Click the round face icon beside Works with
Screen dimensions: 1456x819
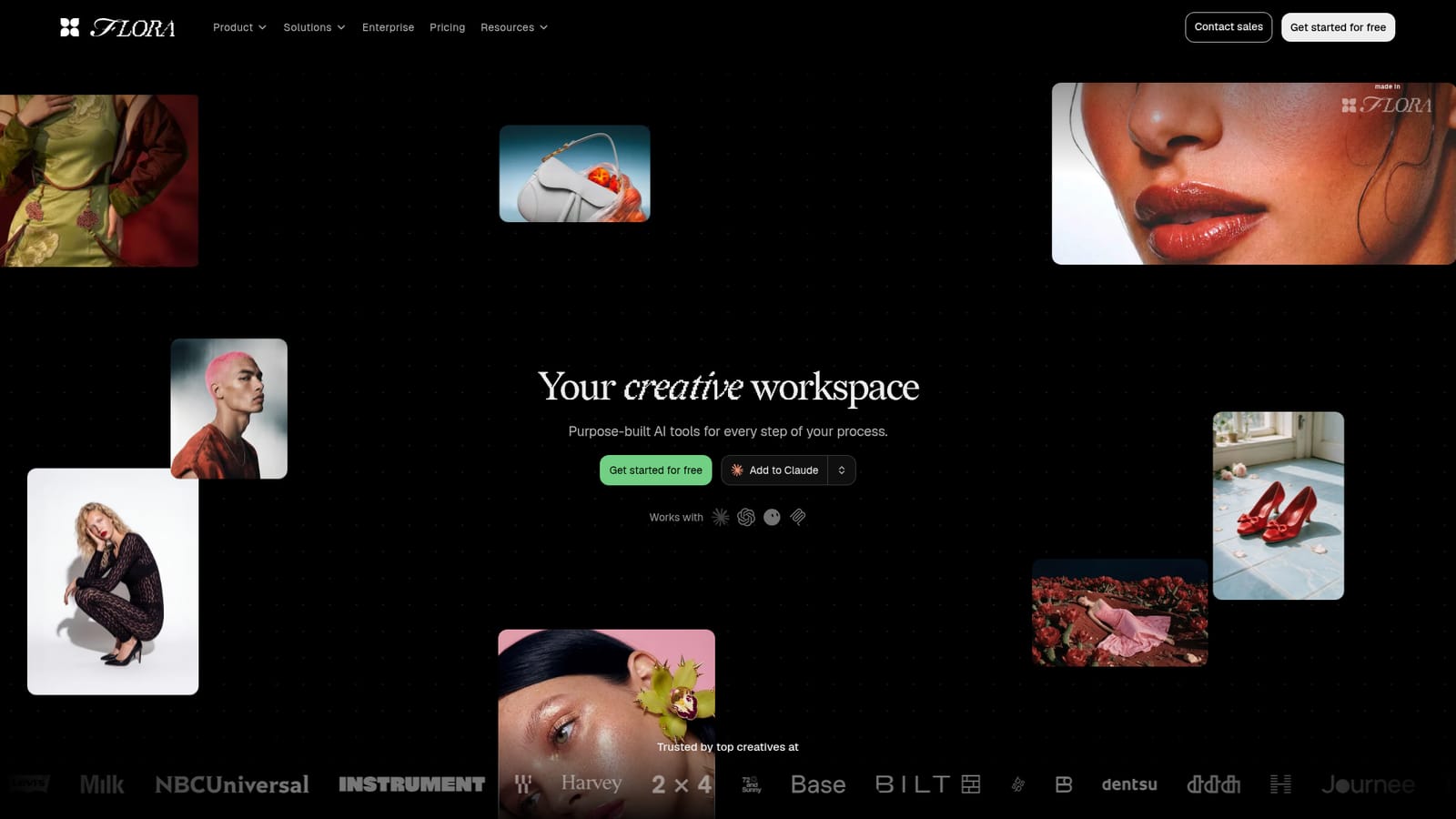click(x=772, y=517)
